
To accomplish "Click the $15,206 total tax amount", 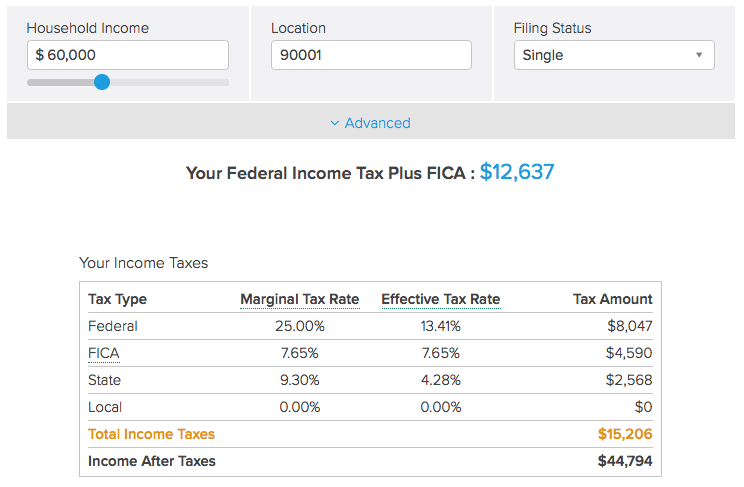I will (x=625, y=434).
